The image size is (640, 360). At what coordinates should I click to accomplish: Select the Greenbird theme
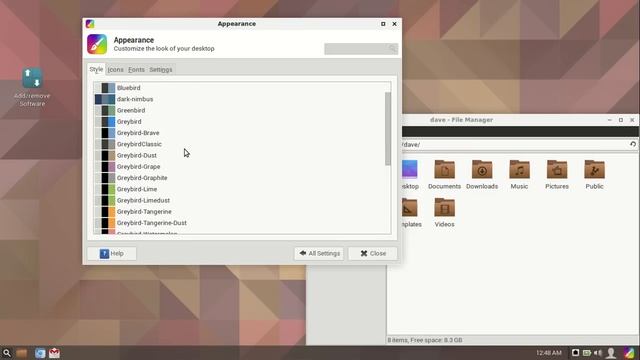point(242,110)
